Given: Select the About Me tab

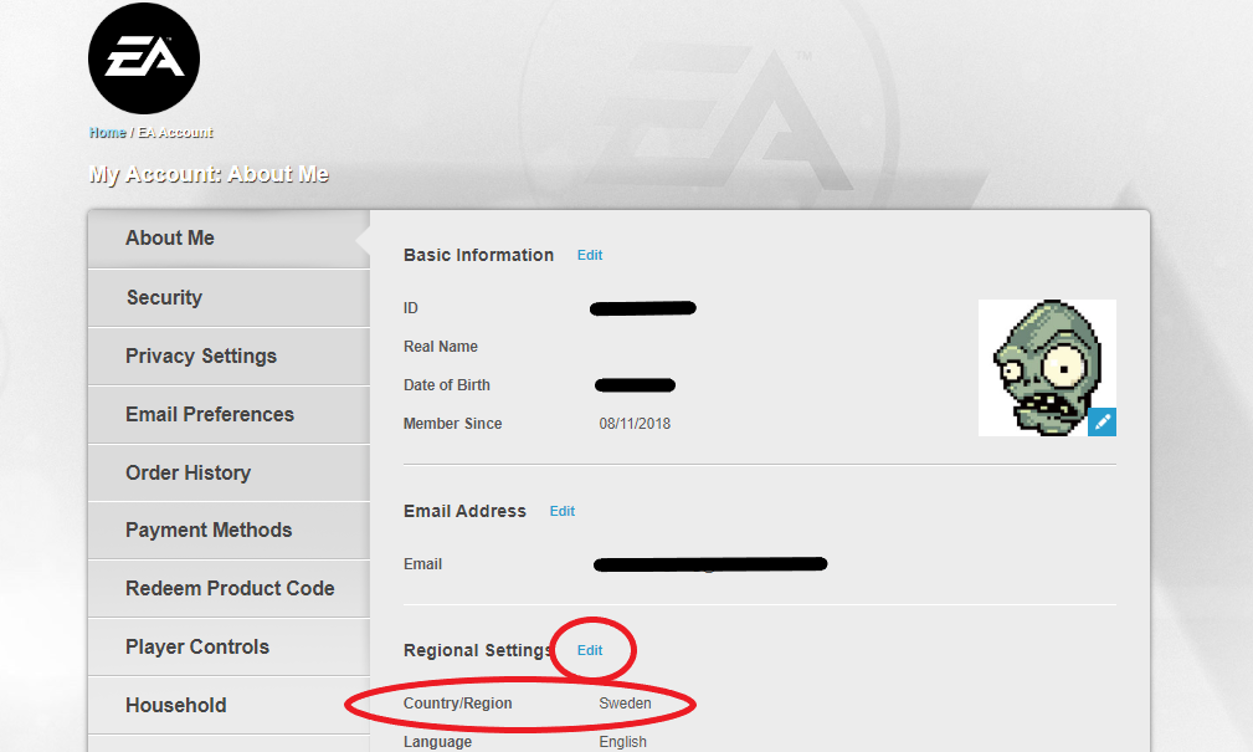Looking at the screenshot, I should pyautogui.click(x=170, y=238).
